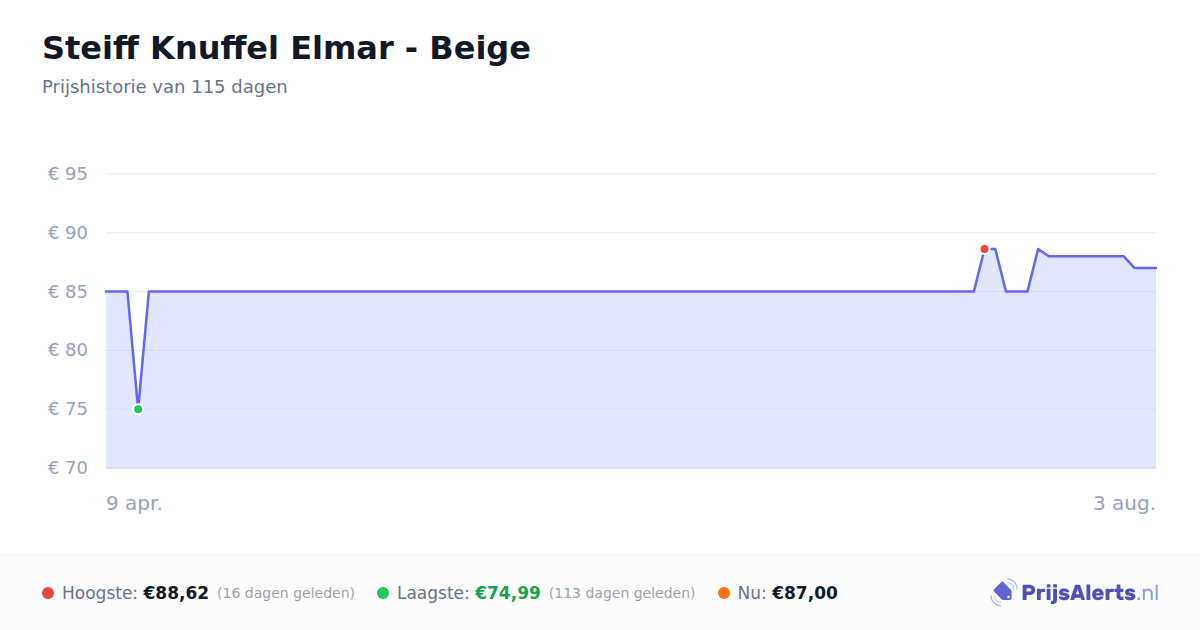The height and width of the screenshot is (630, 1200).
Task: Click the 113 dagen geleden note
Action: tap(622, 593)
